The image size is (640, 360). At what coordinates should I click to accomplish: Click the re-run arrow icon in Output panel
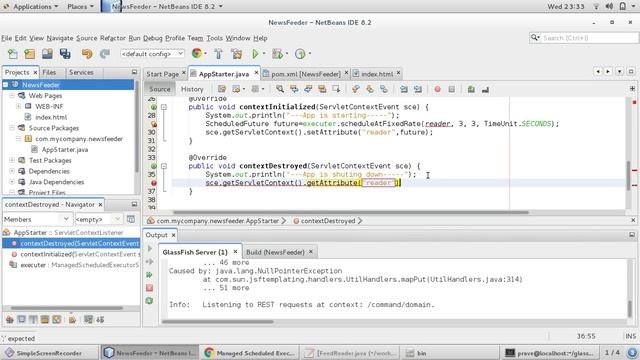pos(149,275)
